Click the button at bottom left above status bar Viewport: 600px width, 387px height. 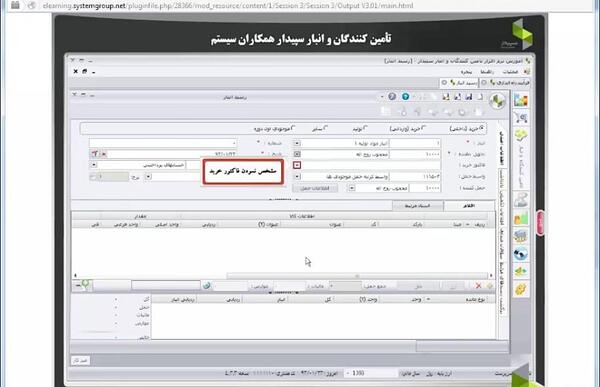(x=80, y=361)
